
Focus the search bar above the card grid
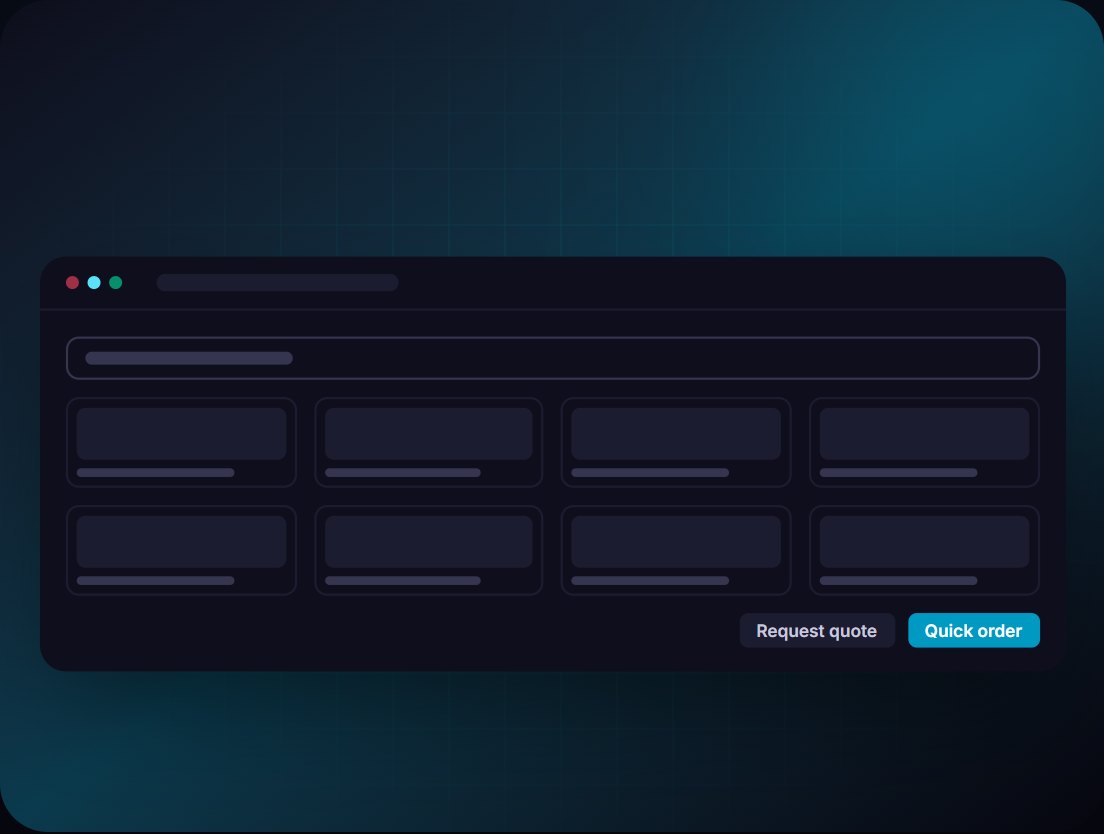tap(553, 358)
